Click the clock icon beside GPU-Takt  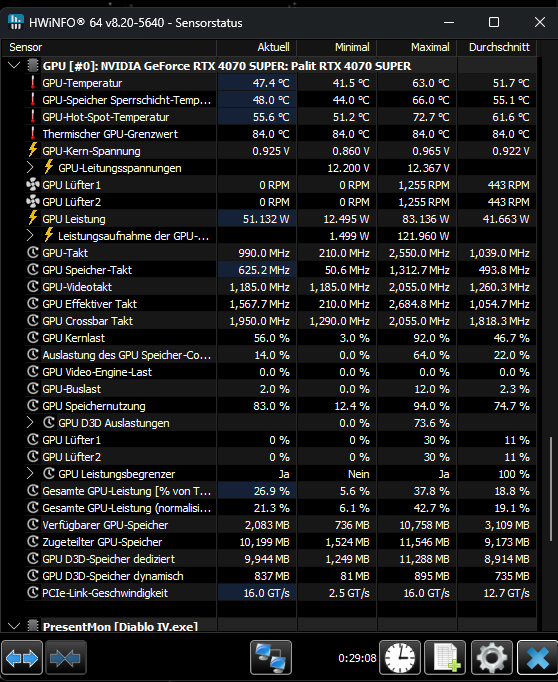[x=33, y=252]
